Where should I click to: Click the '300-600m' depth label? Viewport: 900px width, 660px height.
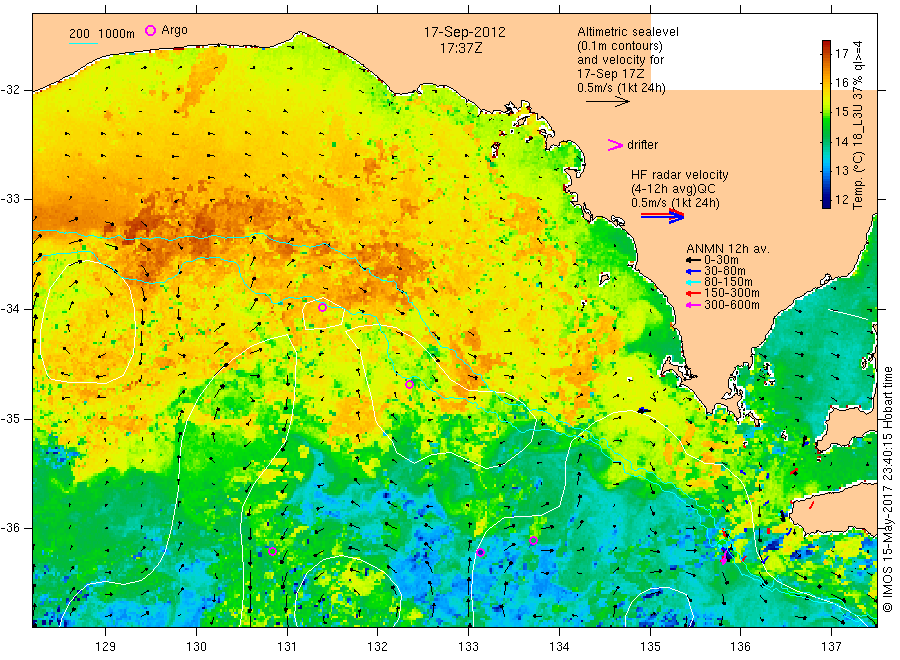coord(731,305)
